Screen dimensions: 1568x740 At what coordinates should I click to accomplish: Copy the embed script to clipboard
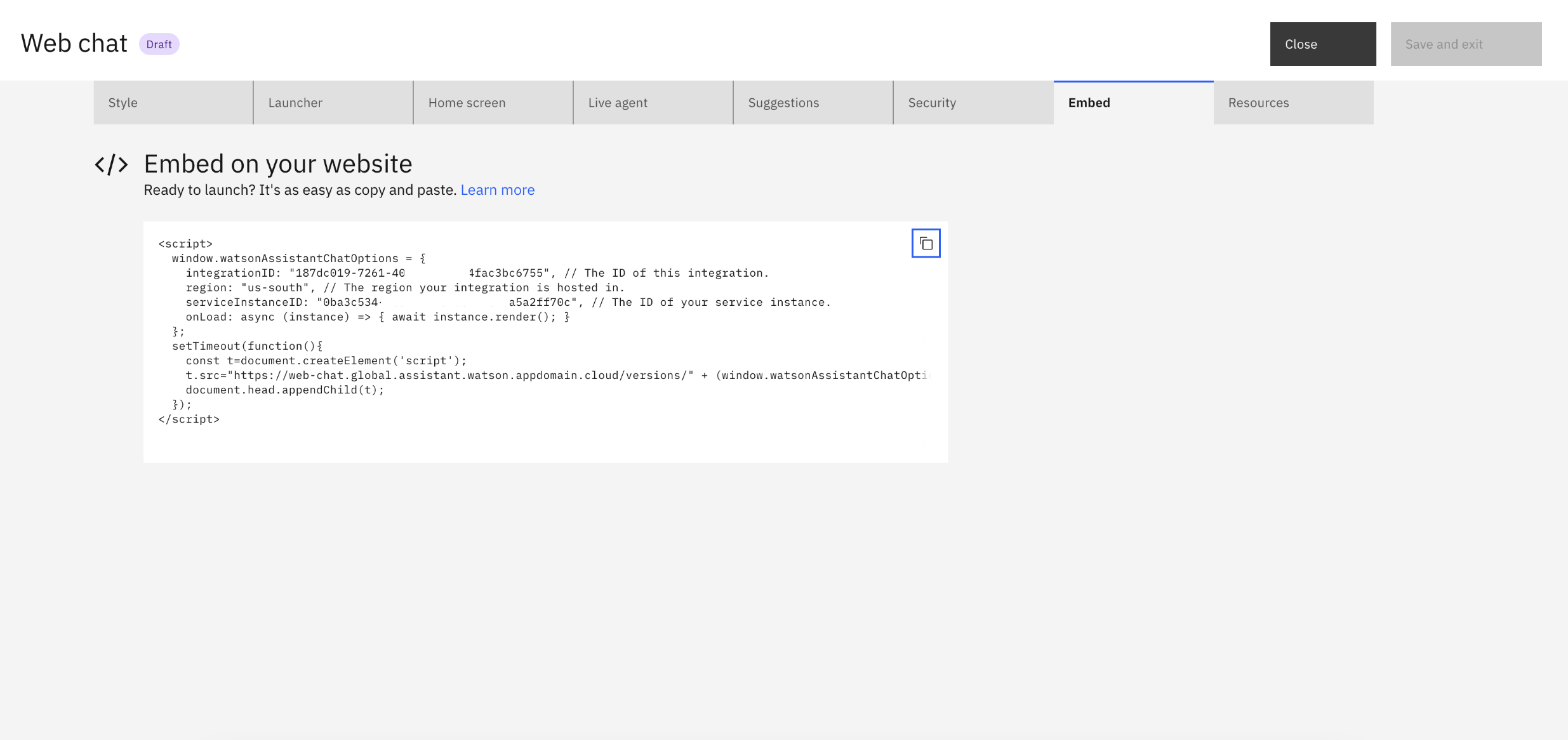(926, 243)
